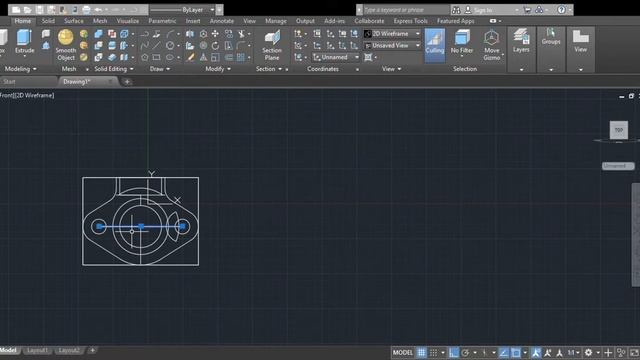Open the 2D Wireframe visual style dropdown
This screenshot has width=640, height=360.
click(392, 34)
